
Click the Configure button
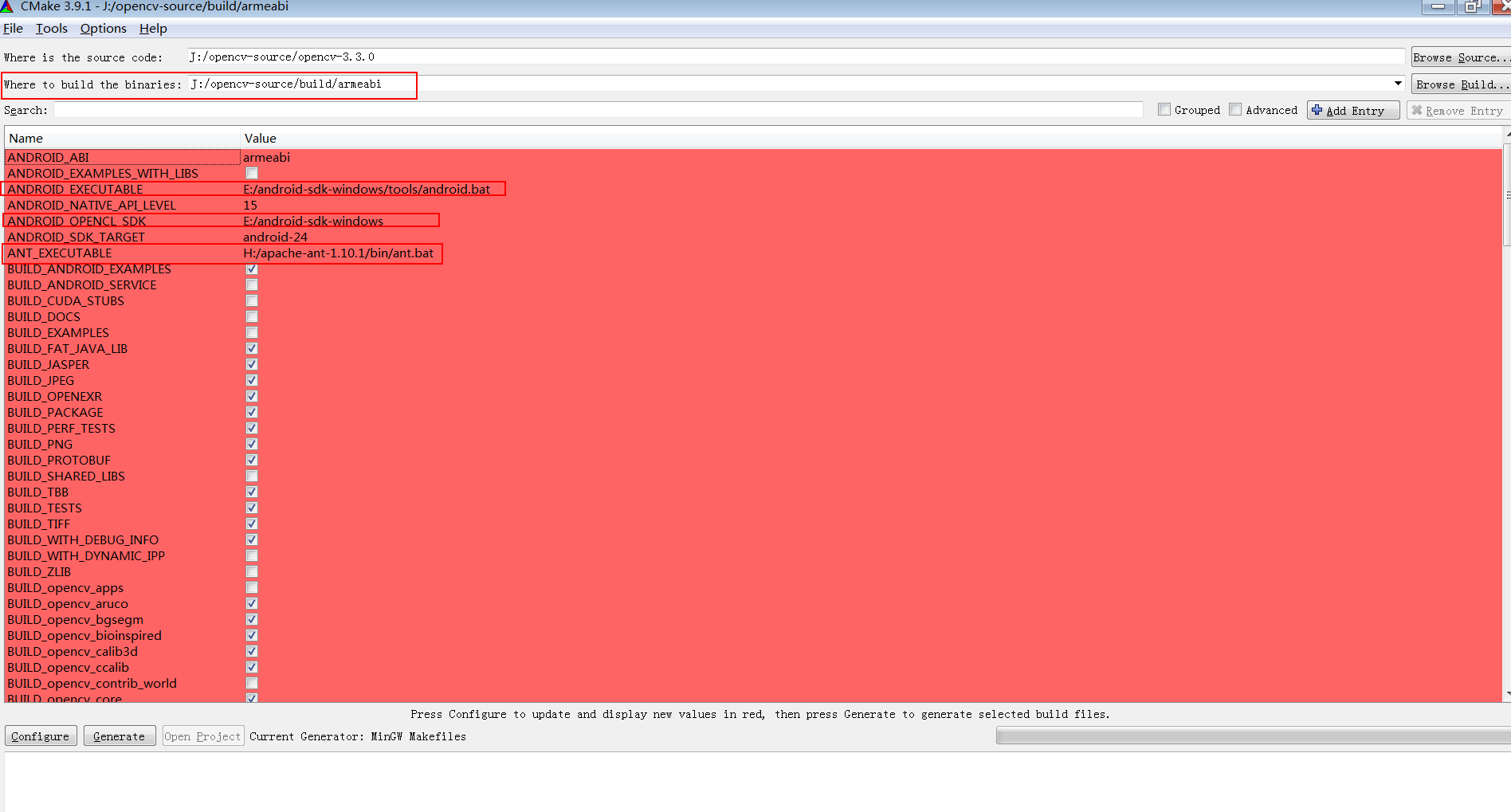pos(41,736)
